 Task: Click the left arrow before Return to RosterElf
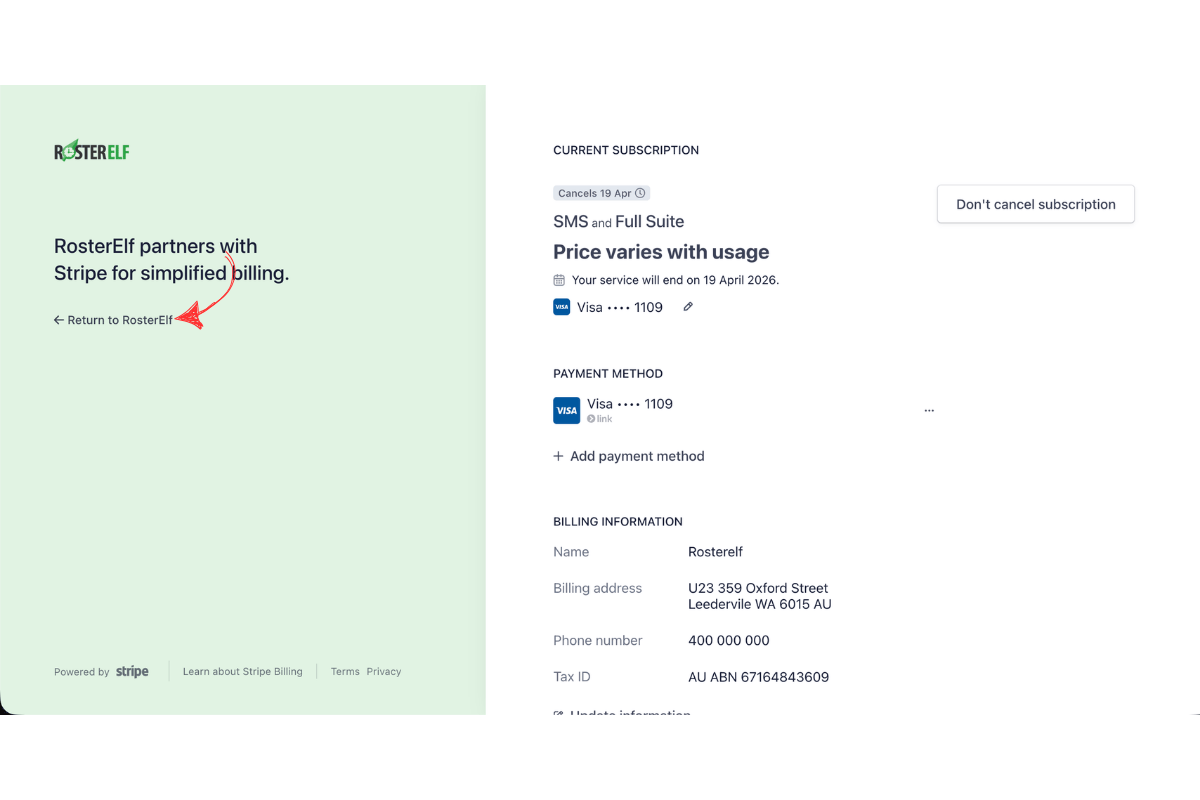point(58,319)
